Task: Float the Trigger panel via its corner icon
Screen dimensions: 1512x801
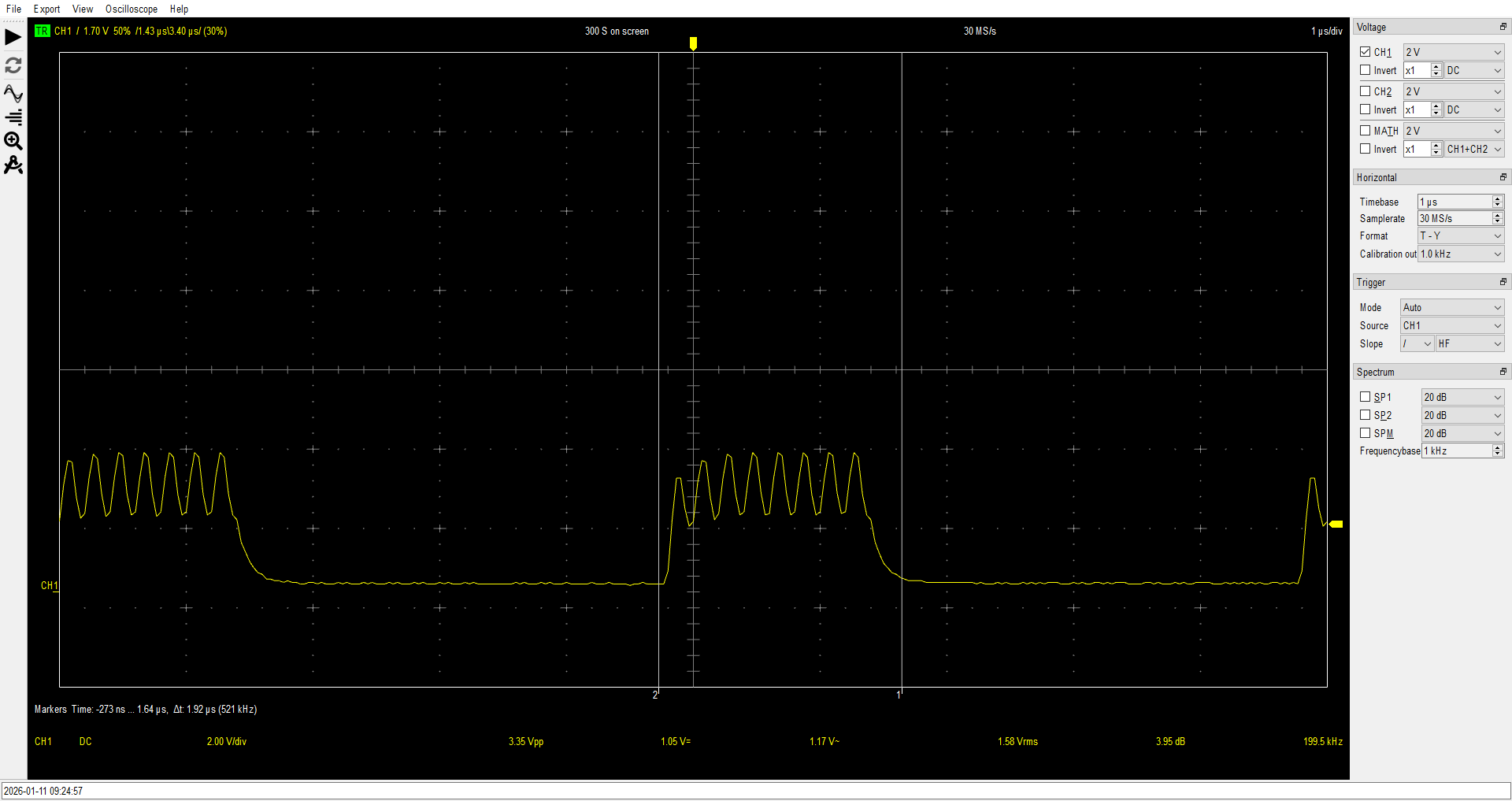Action: (1503, 282)
